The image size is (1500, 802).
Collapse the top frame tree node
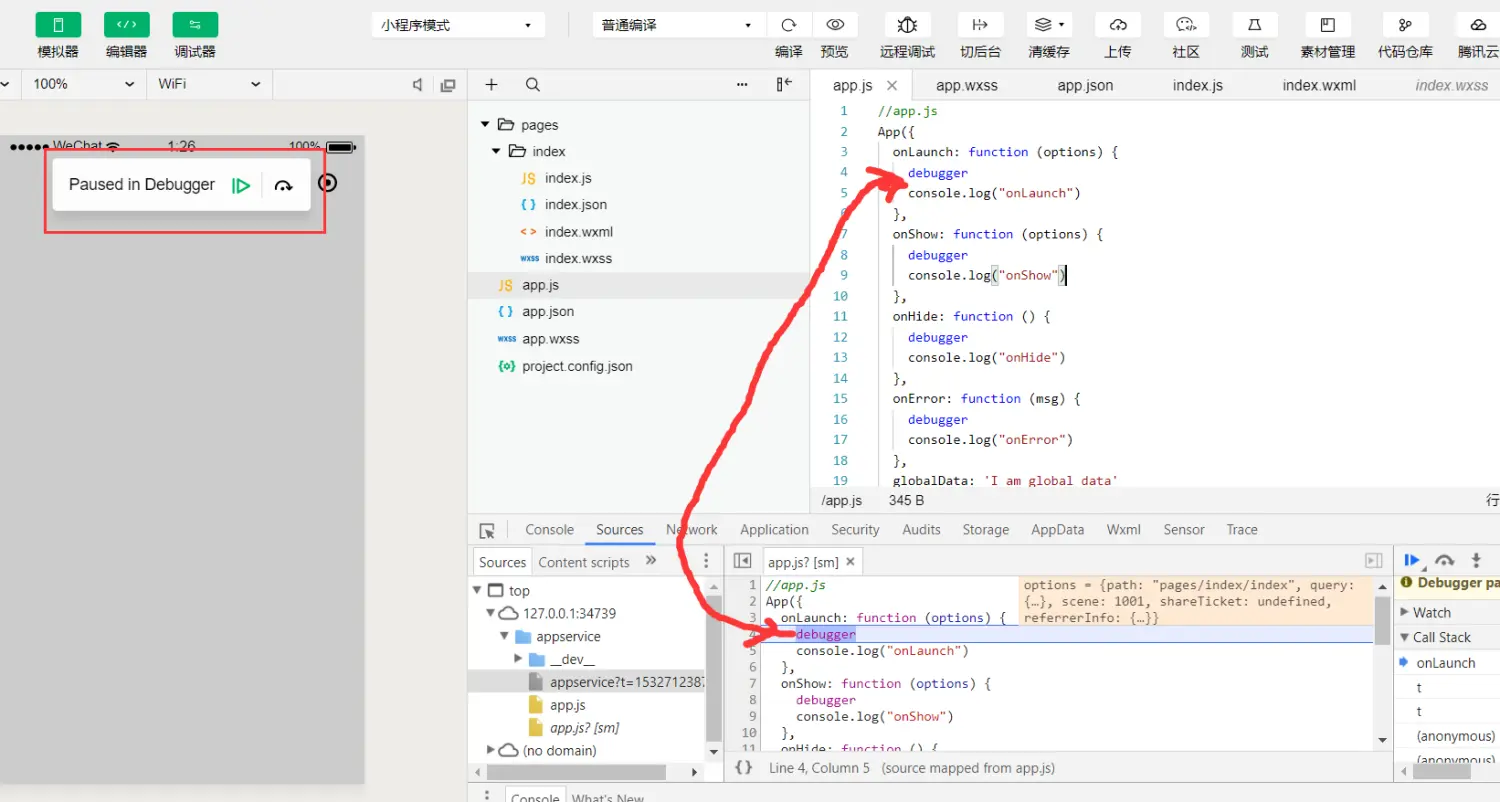(x=479, y=590)
